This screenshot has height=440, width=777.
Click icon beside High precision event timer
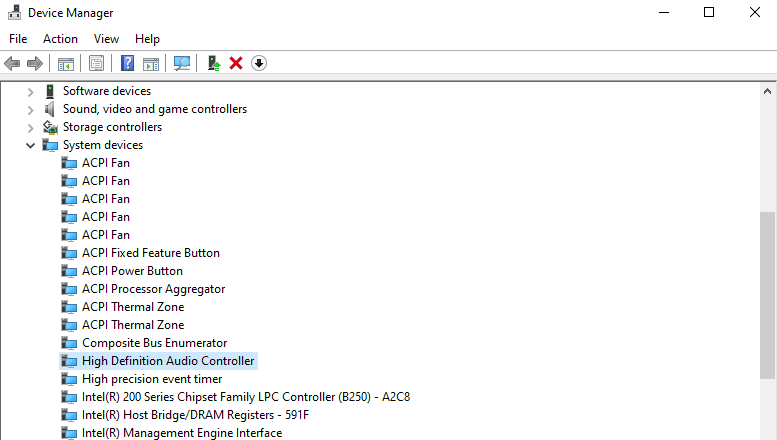[x=69, y=380]
